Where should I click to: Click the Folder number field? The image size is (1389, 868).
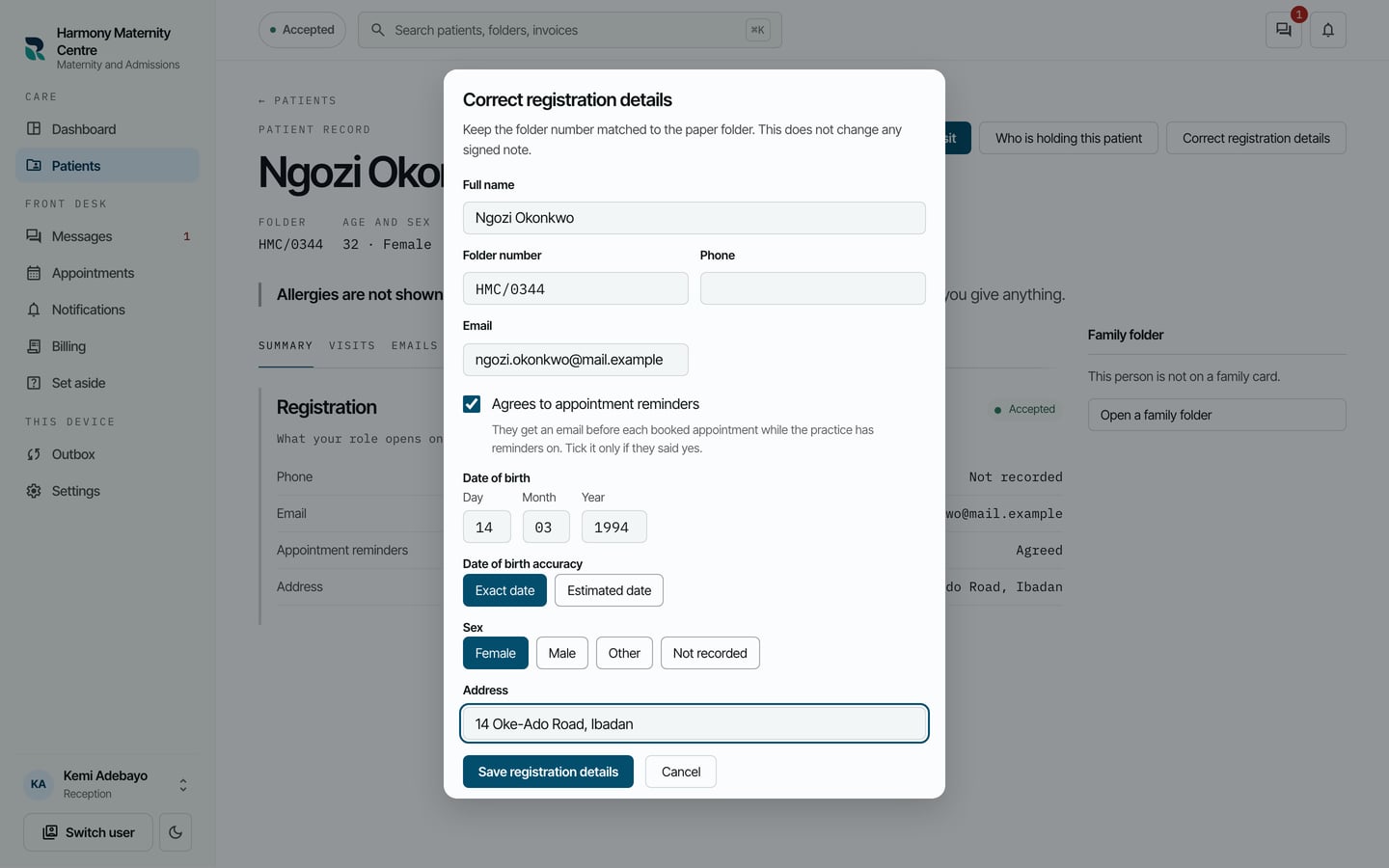(576, 288)
